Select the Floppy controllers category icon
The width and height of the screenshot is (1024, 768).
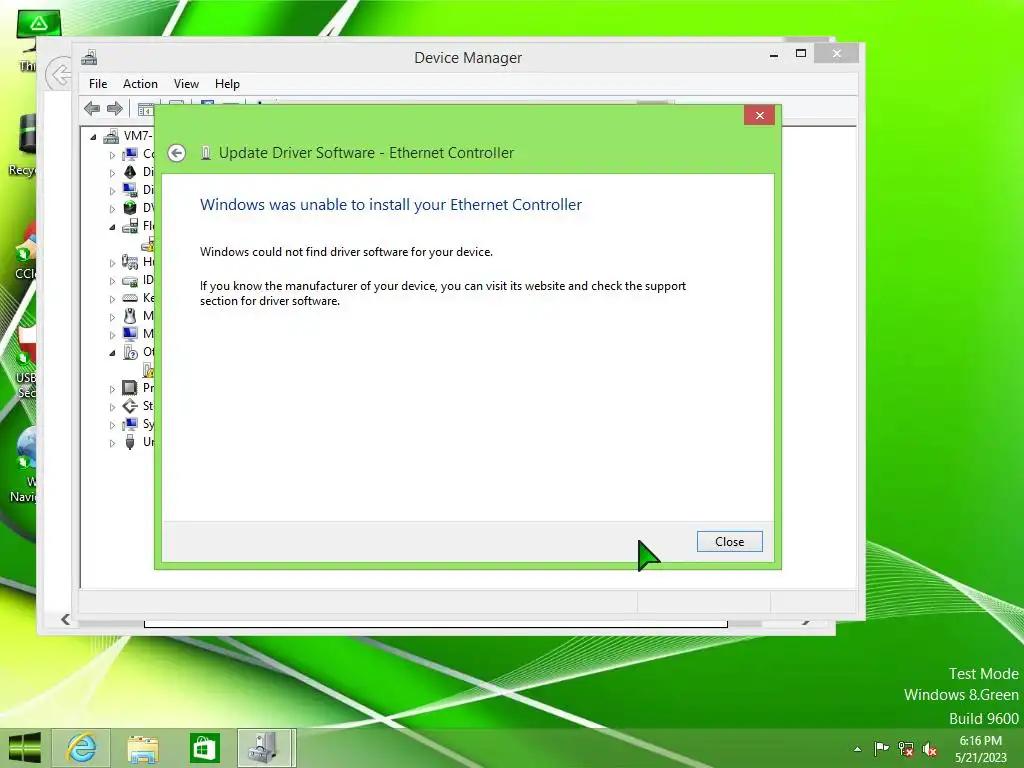click(x=130, y=226)
